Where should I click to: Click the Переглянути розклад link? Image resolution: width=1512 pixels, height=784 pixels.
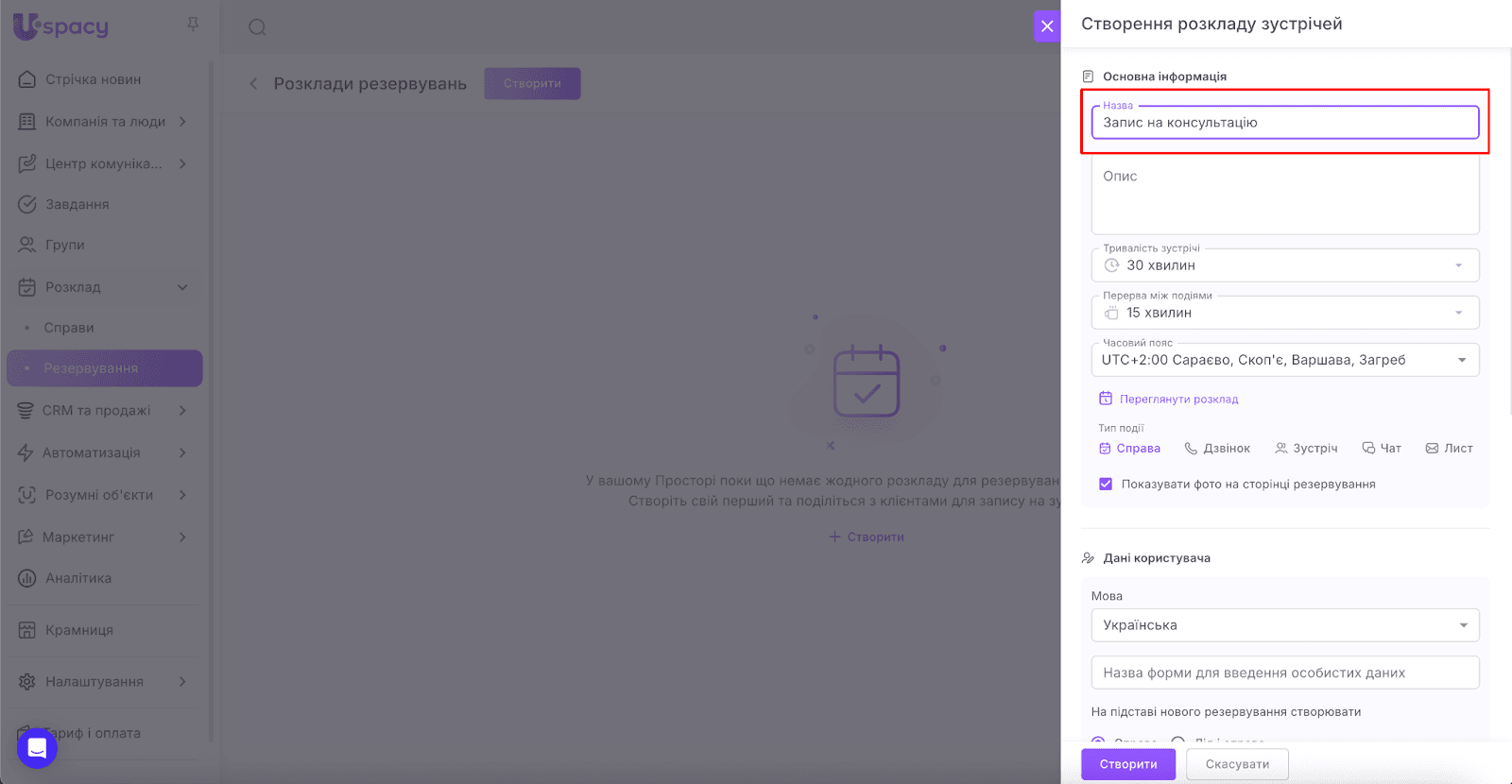1169,400
